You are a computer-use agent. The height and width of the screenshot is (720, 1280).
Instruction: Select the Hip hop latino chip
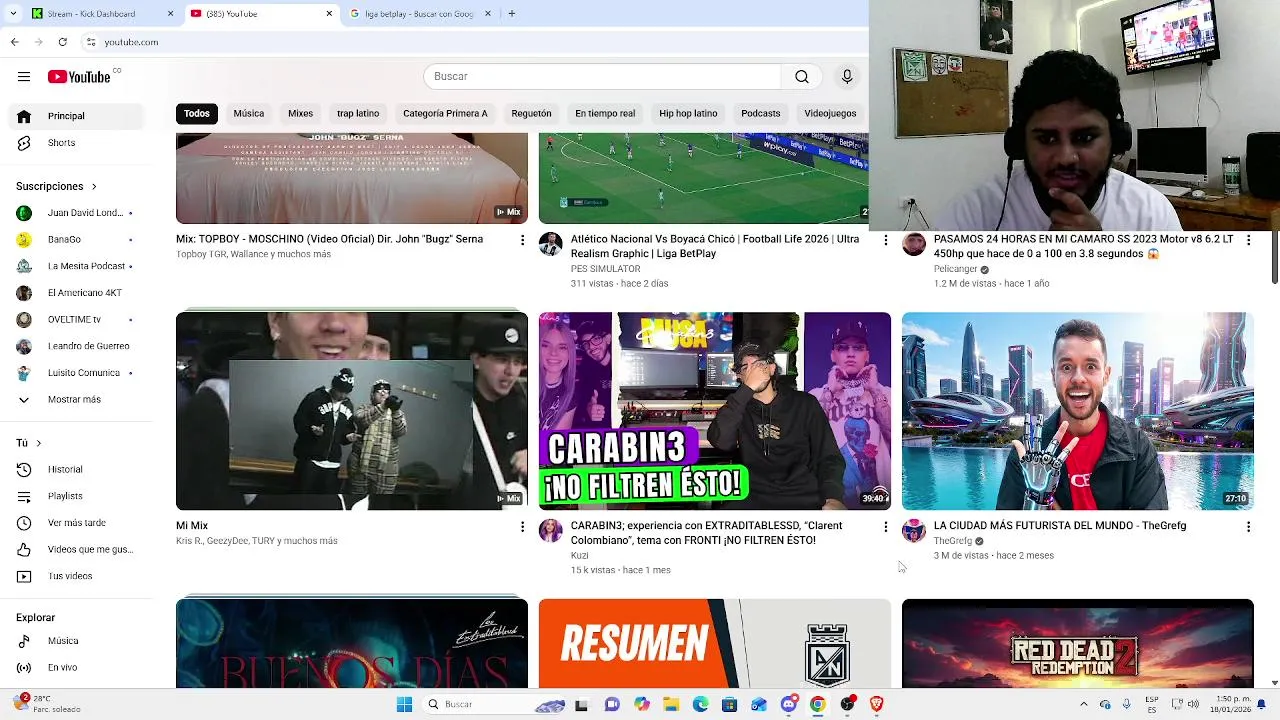pos(688,114)
